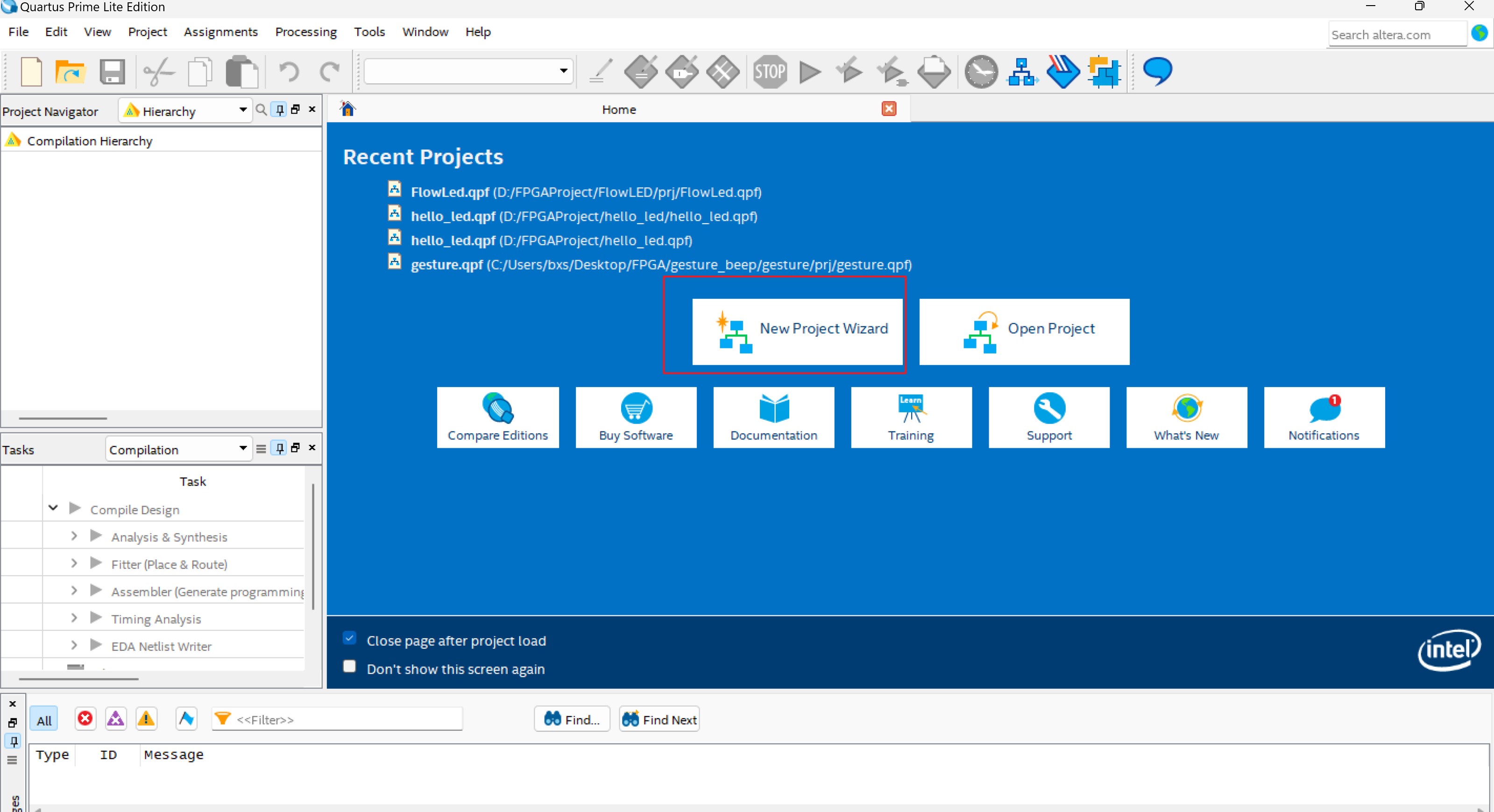Click the Save disk toolbar icon

112,72
